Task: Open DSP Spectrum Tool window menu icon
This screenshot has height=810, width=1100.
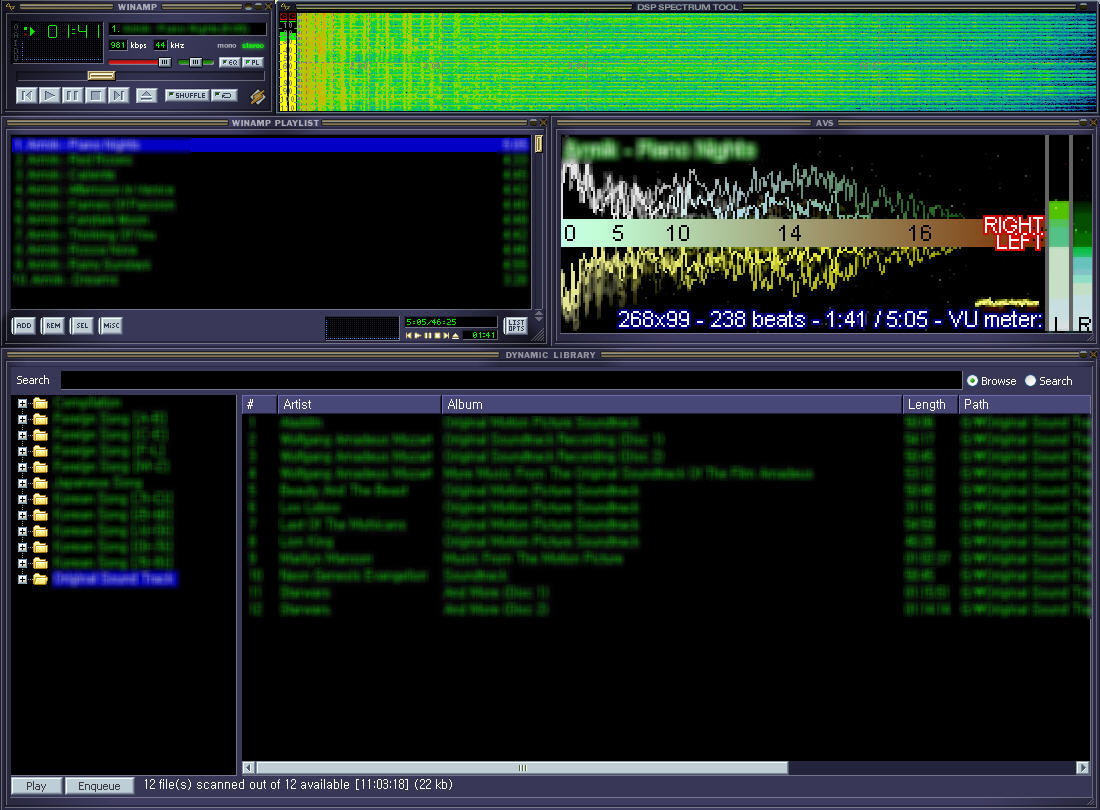Action: 286,7
